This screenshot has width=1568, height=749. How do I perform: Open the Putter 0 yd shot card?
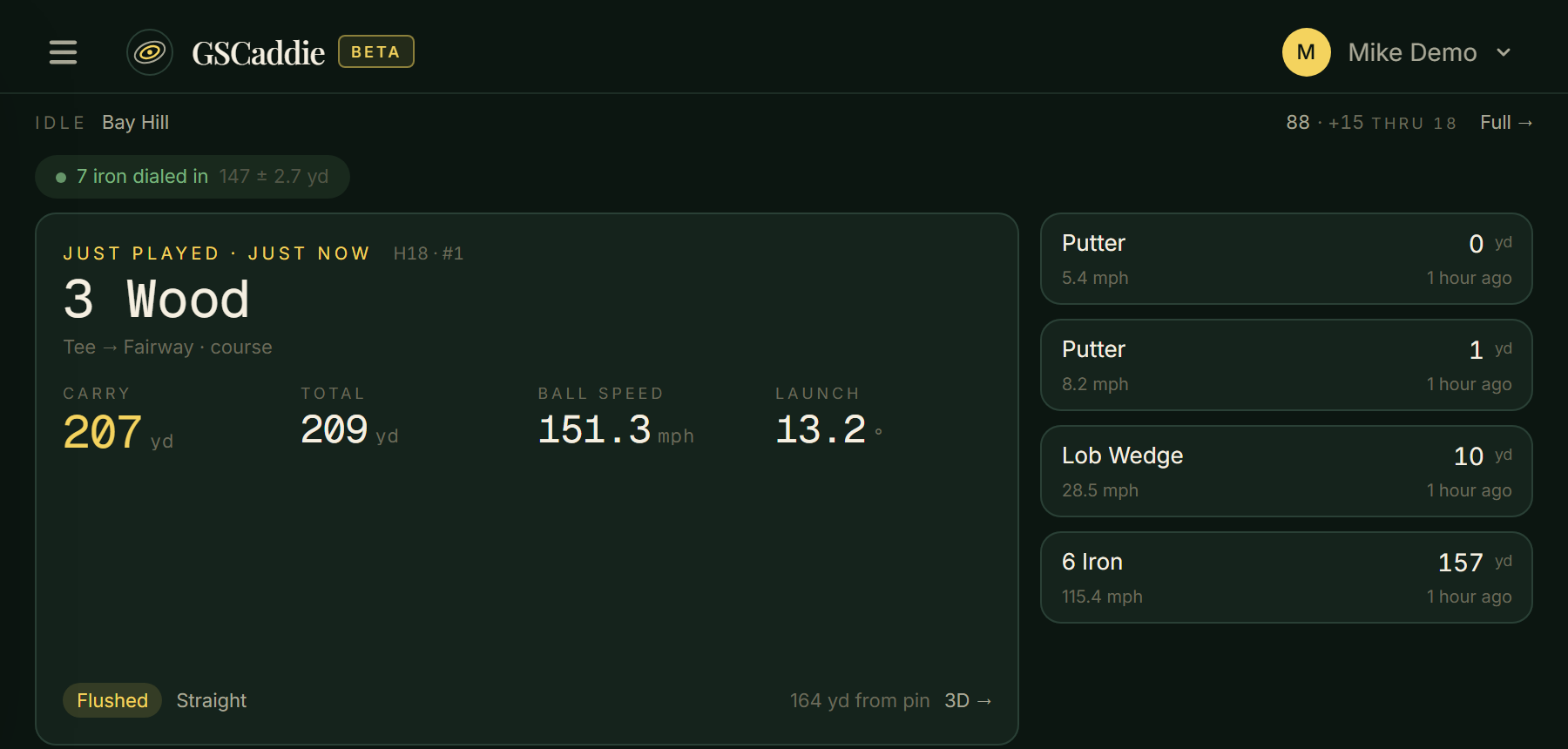[1287, 259]
